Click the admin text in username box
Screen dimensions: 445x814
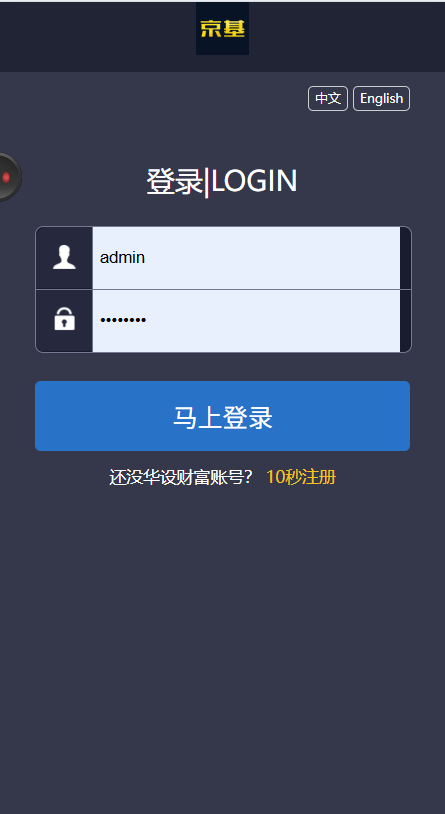tap(123, 257)
